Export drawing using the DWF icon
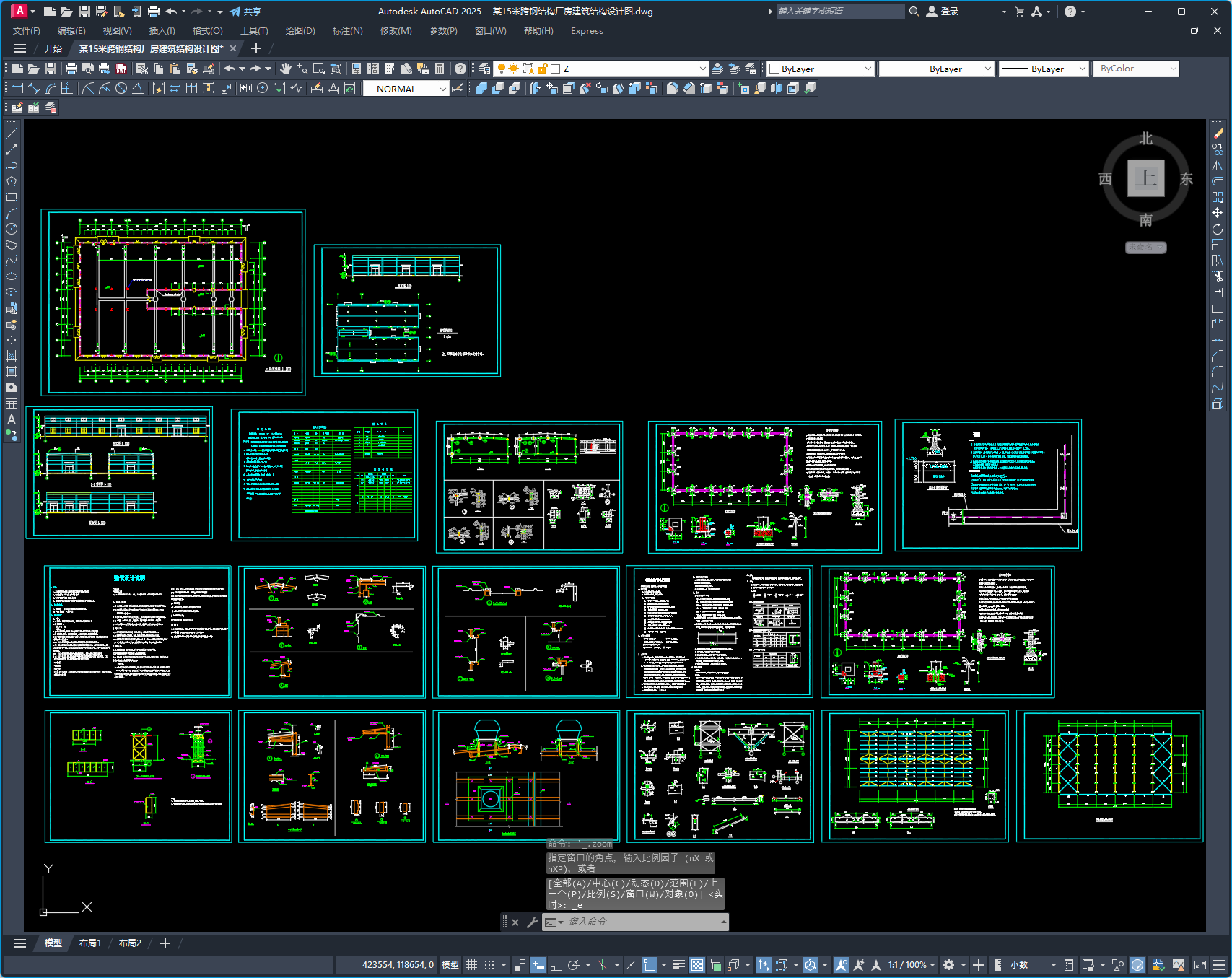 pos(121,69)
